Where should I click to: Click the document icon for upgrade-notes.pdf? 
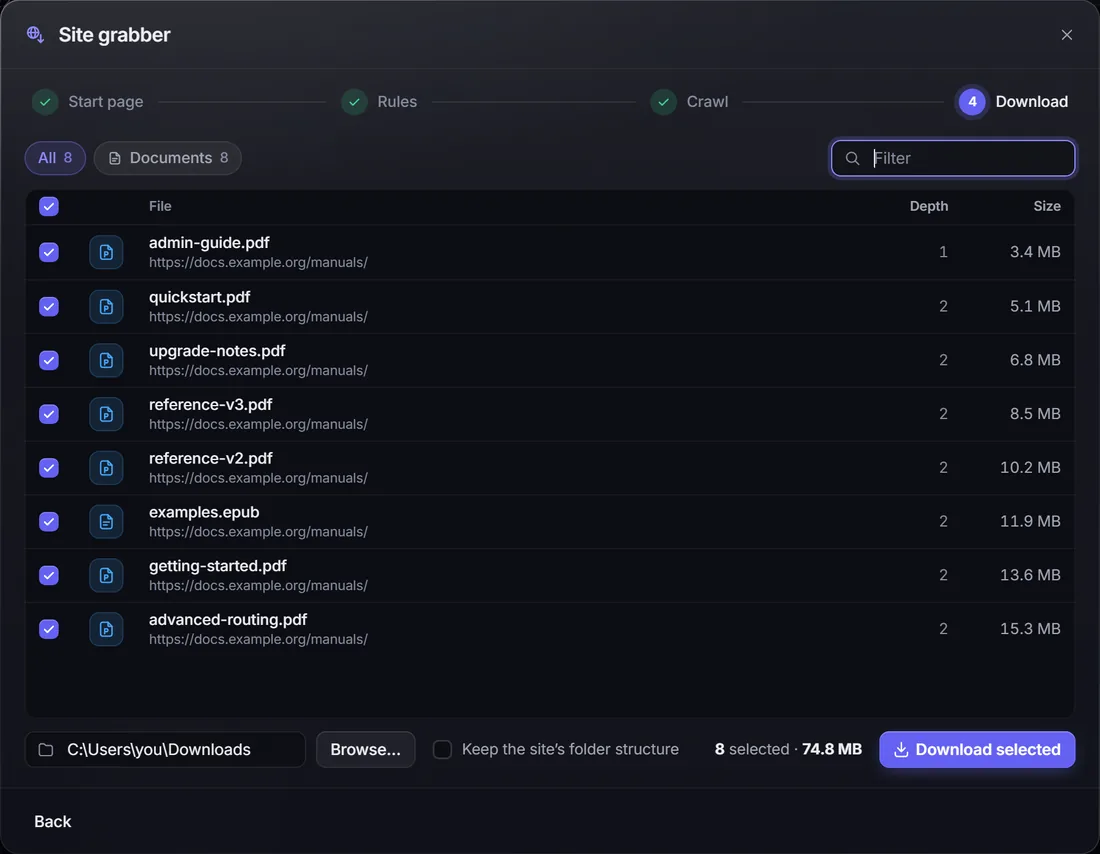pos(106,361)
